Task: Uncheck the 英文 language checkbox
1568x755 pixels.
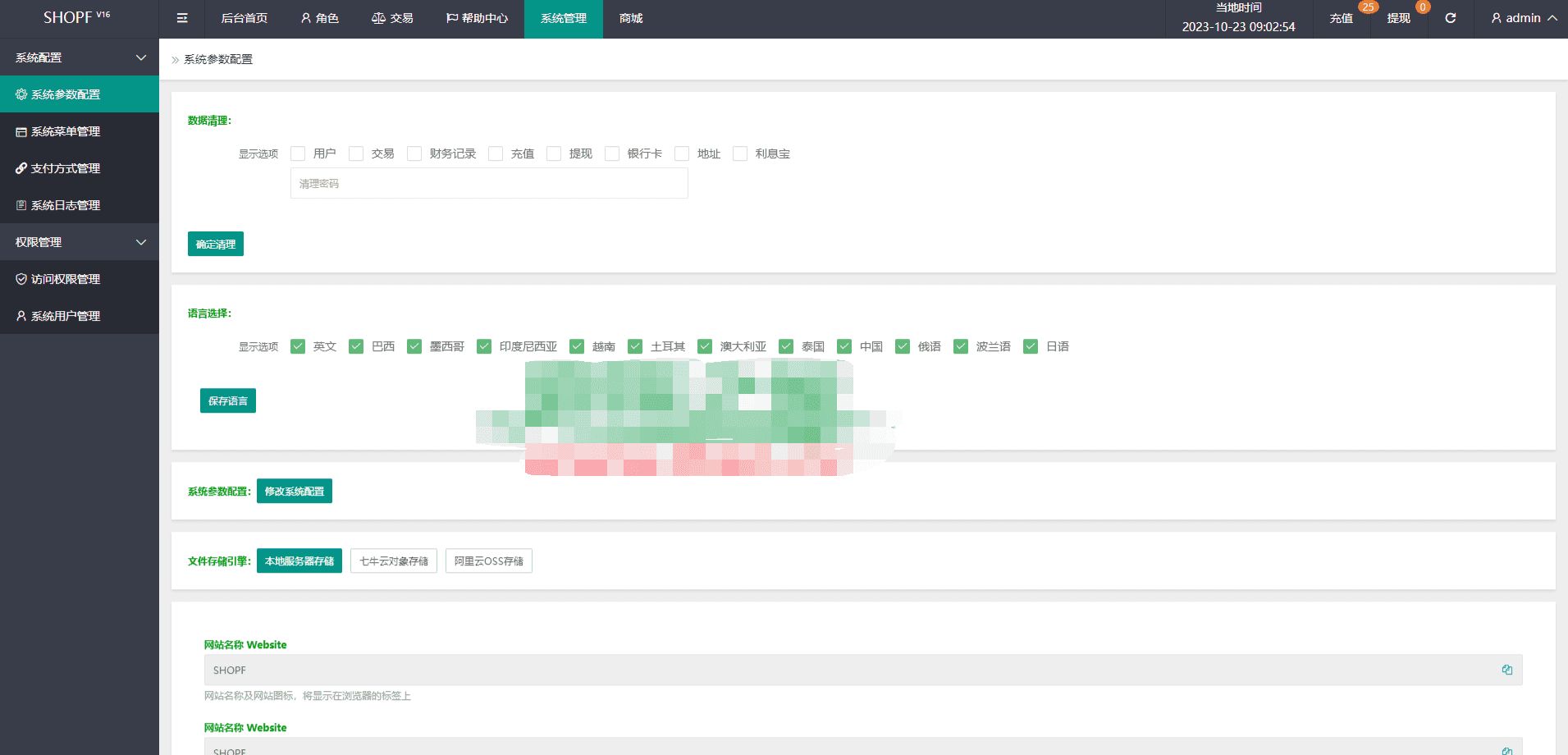Action: pos(298,346)
